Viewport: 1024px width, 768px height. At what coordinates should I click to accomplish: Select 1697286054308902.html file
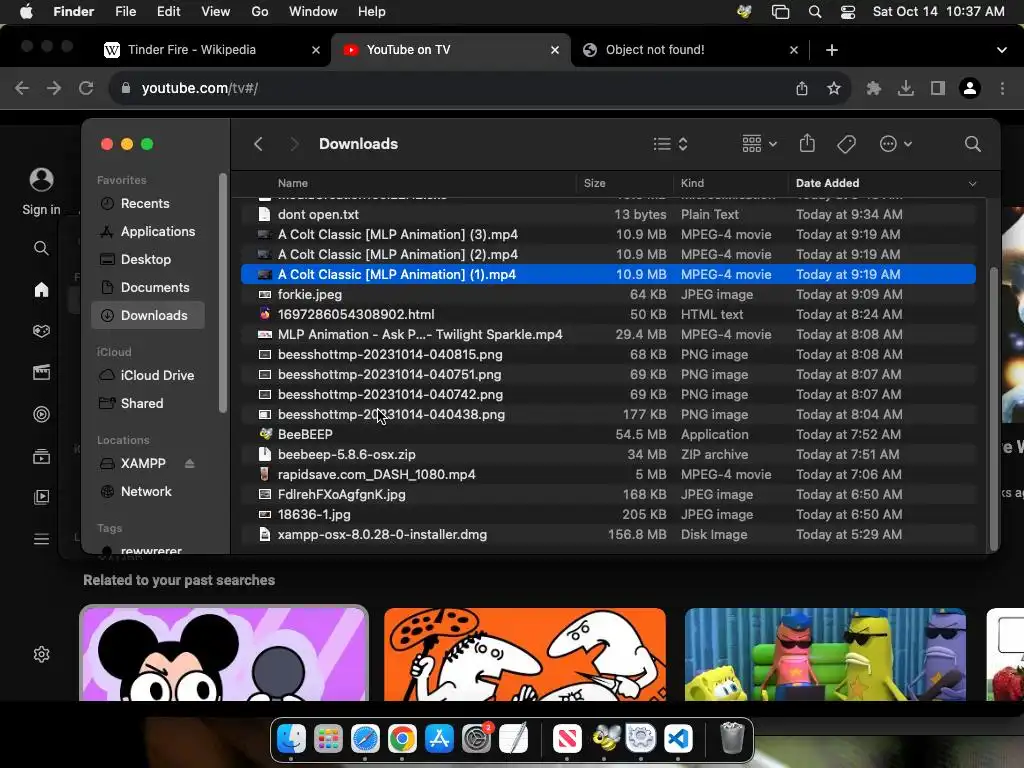[608, 314]
